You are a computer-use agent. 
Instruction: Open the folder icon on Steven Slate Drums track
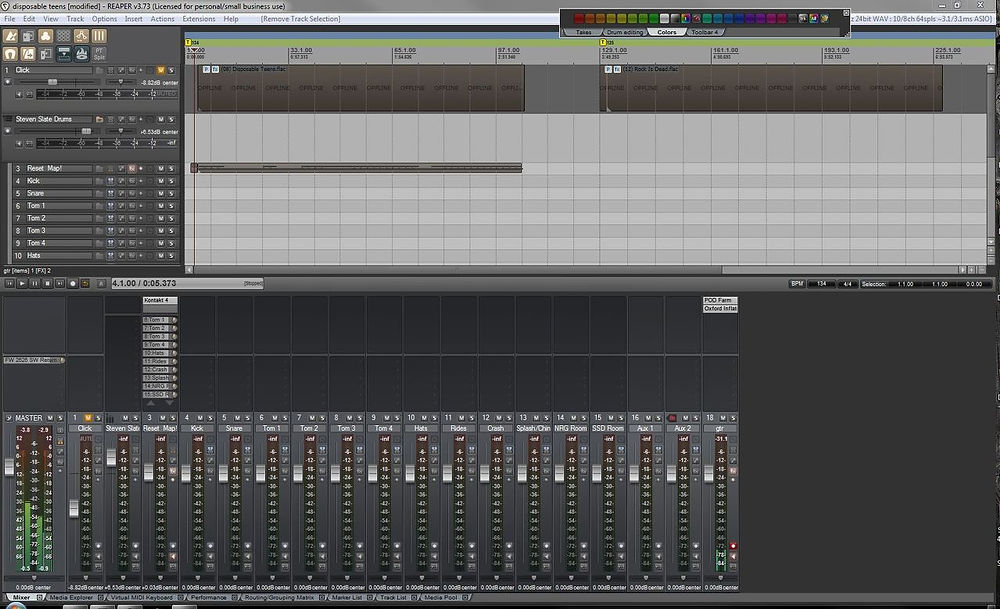coord(99,119)
